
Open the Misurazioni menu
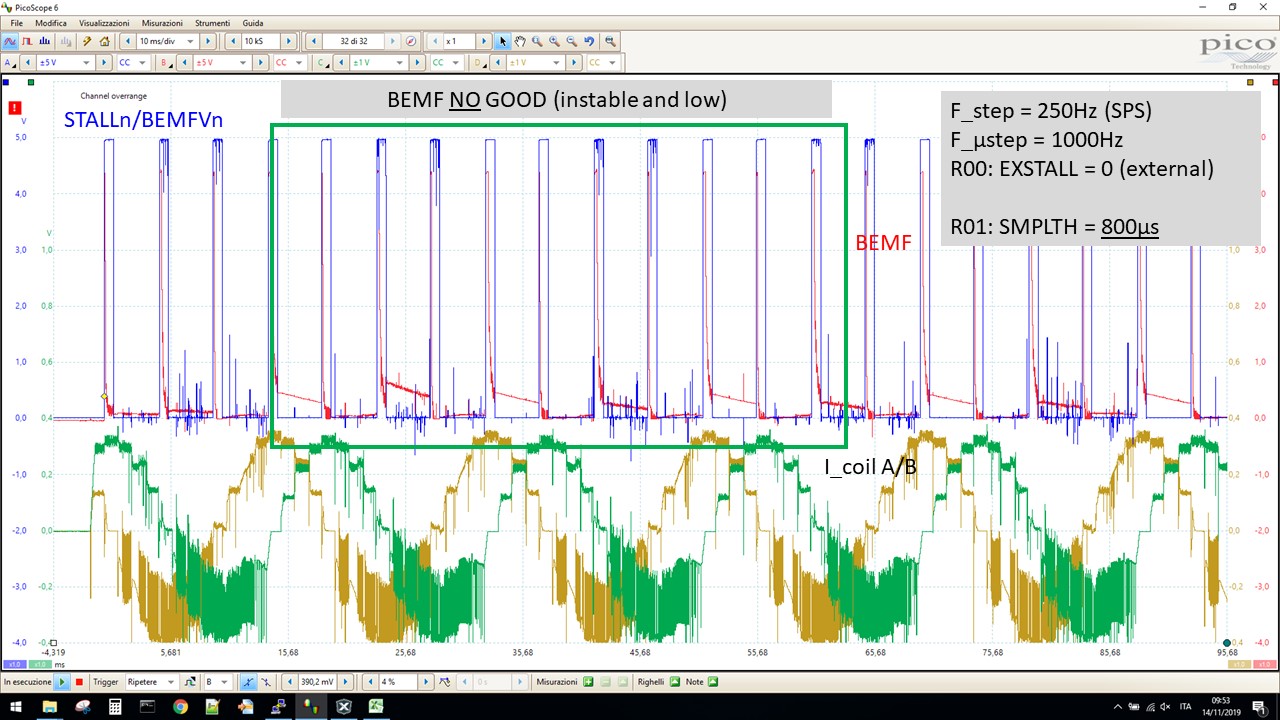tap(162, 22)
